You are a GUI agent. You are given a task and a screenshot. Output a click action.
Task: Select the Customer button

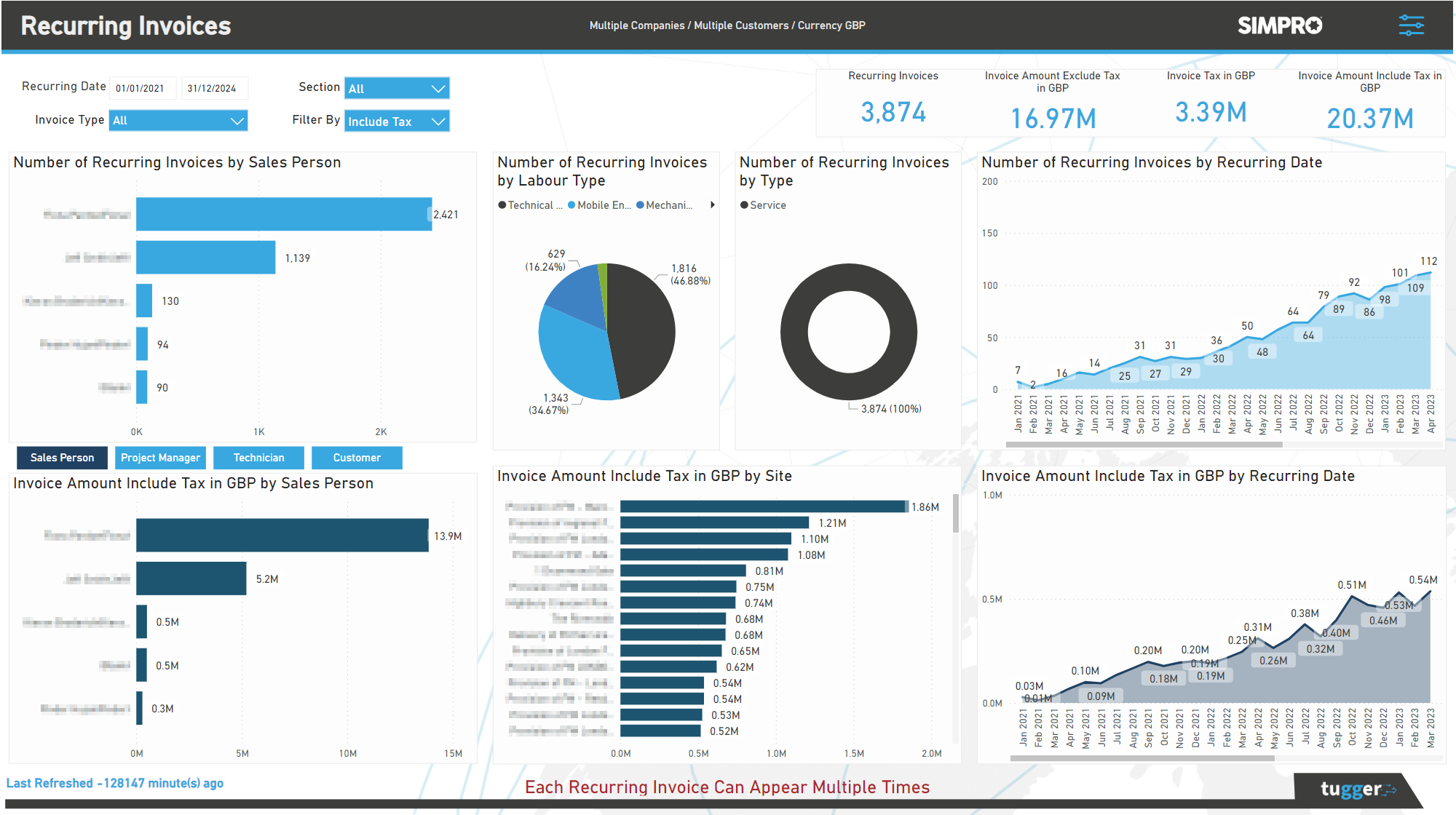click(357, 457)
